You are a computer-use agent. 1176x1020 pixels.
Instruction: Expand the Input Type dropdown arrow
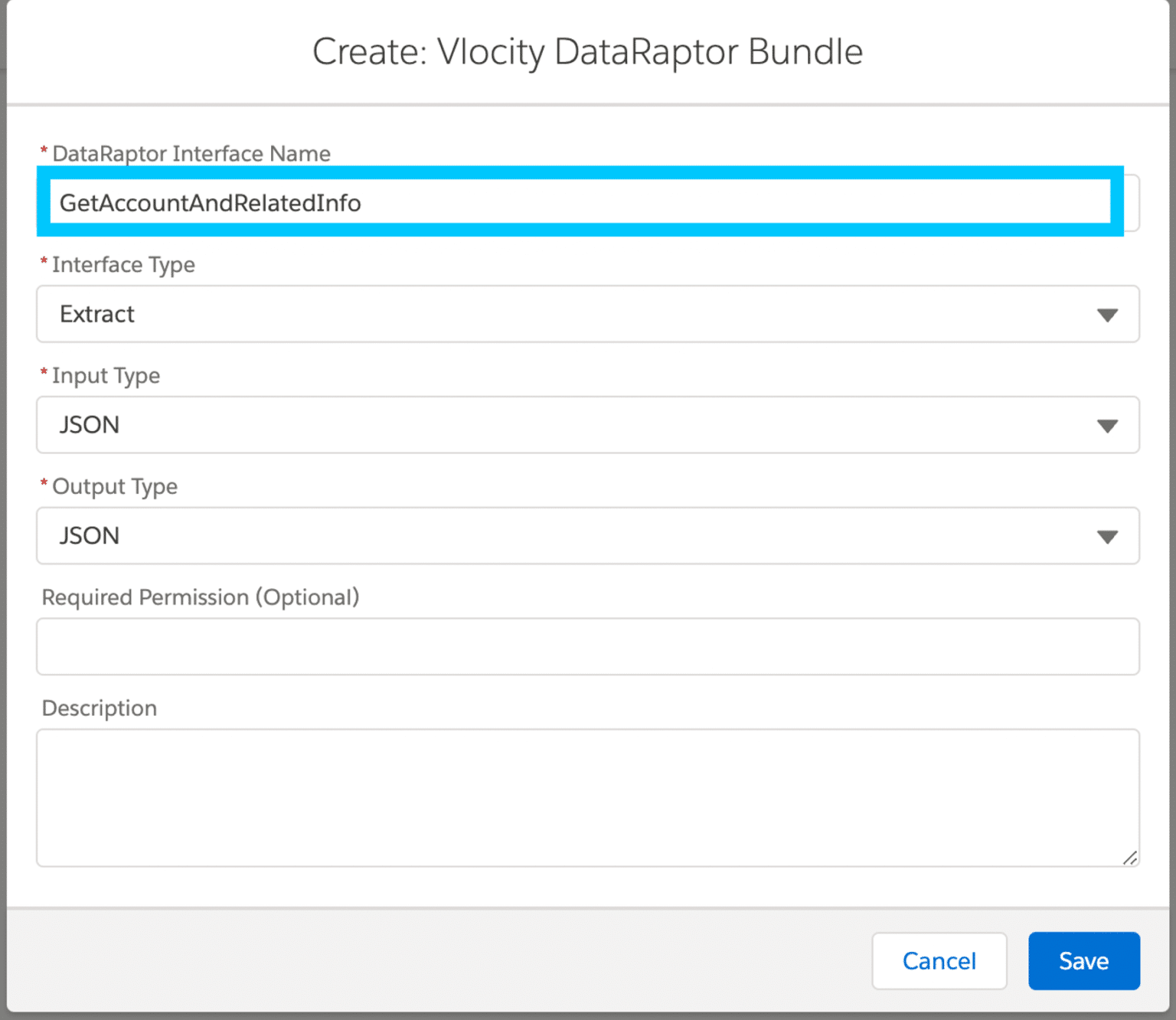point(1107,425)
